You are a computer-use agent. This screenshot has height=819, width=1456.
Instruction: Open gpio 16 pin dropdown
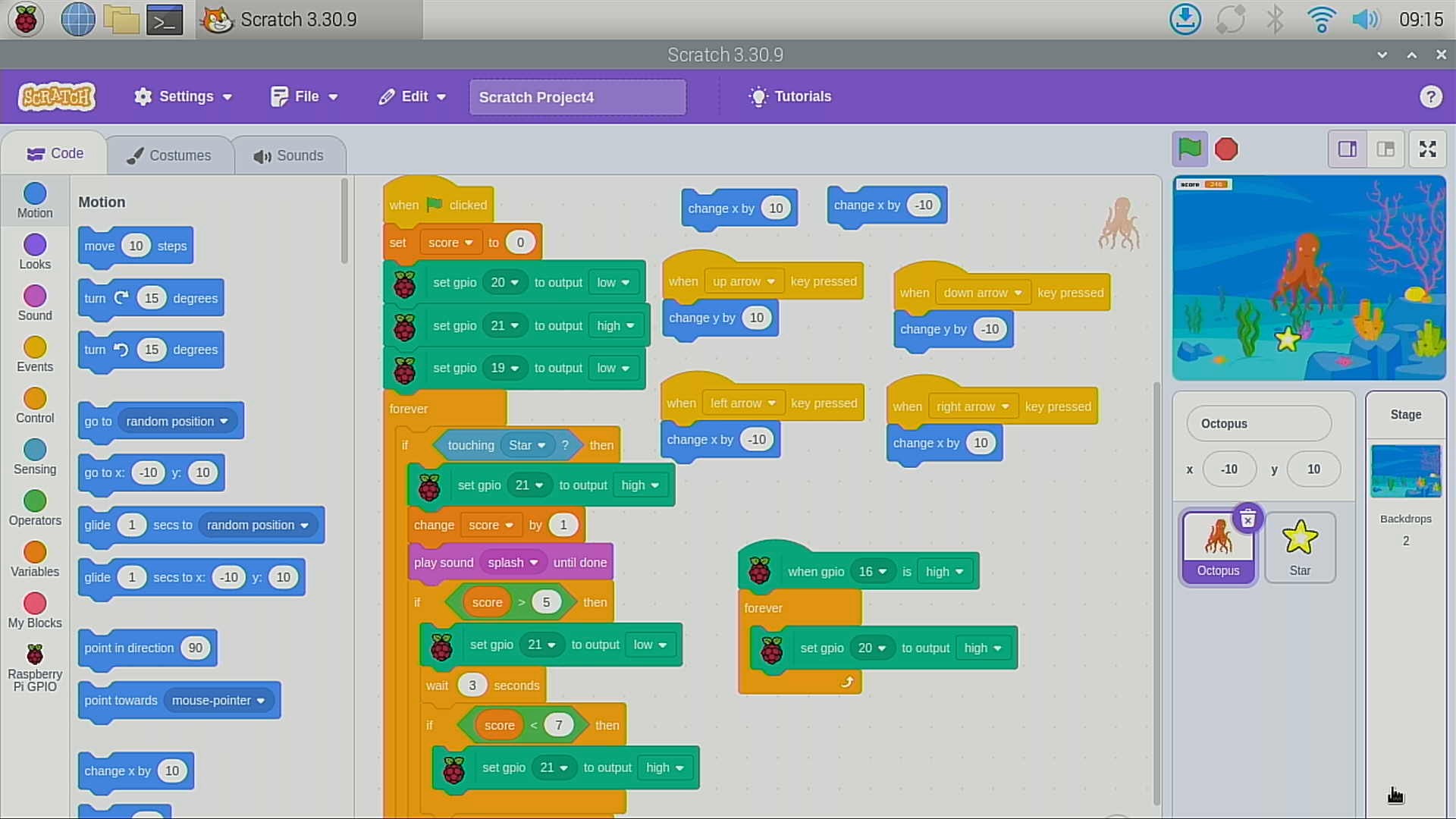[x=872, y=572]
